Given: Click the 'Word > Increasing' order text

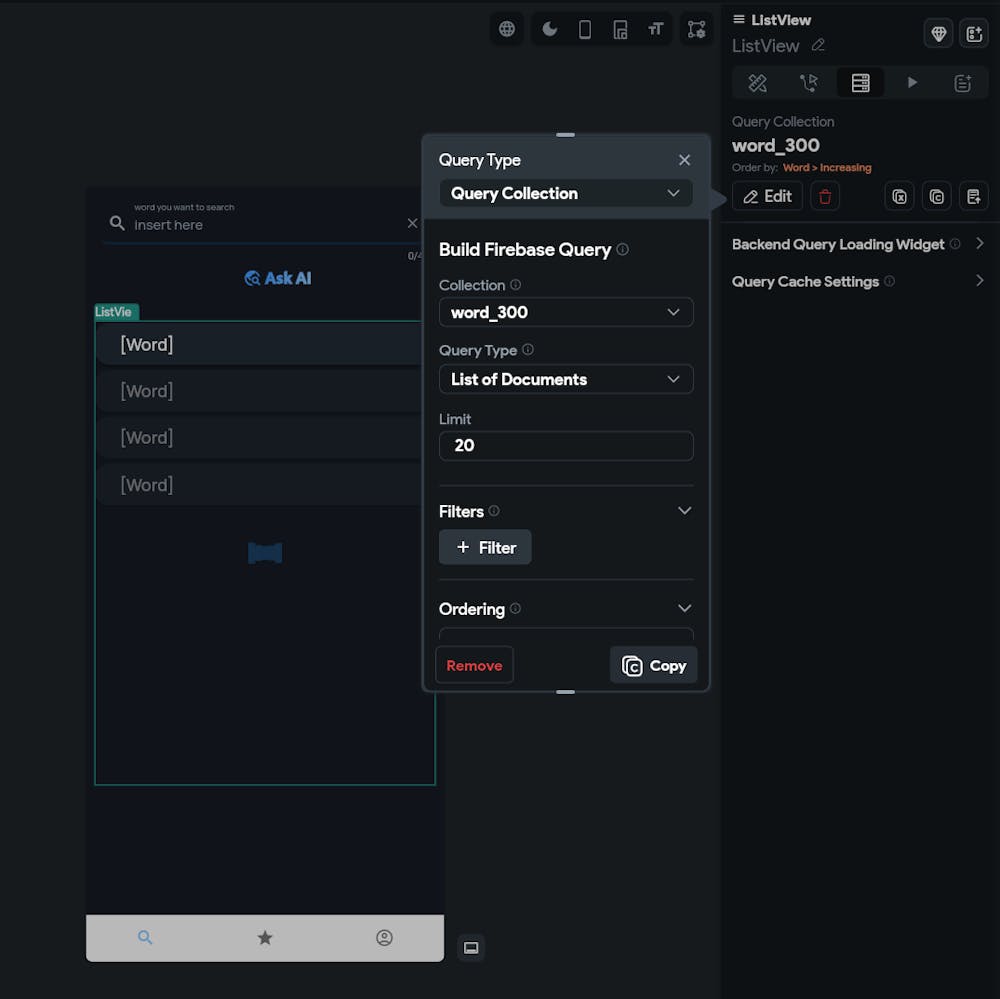Looking at the screenshot, I should pyautogui.click(x=827, y=168).
